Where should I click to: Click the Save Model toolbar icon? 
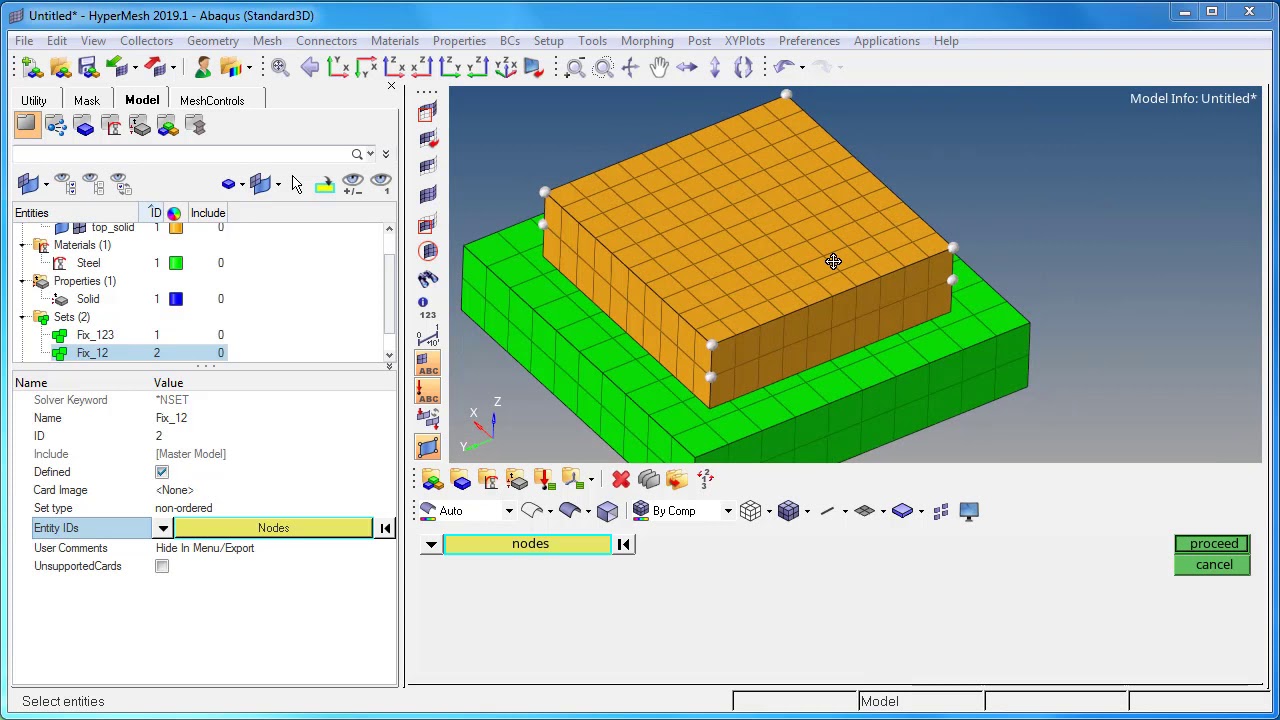coord(88,67)
